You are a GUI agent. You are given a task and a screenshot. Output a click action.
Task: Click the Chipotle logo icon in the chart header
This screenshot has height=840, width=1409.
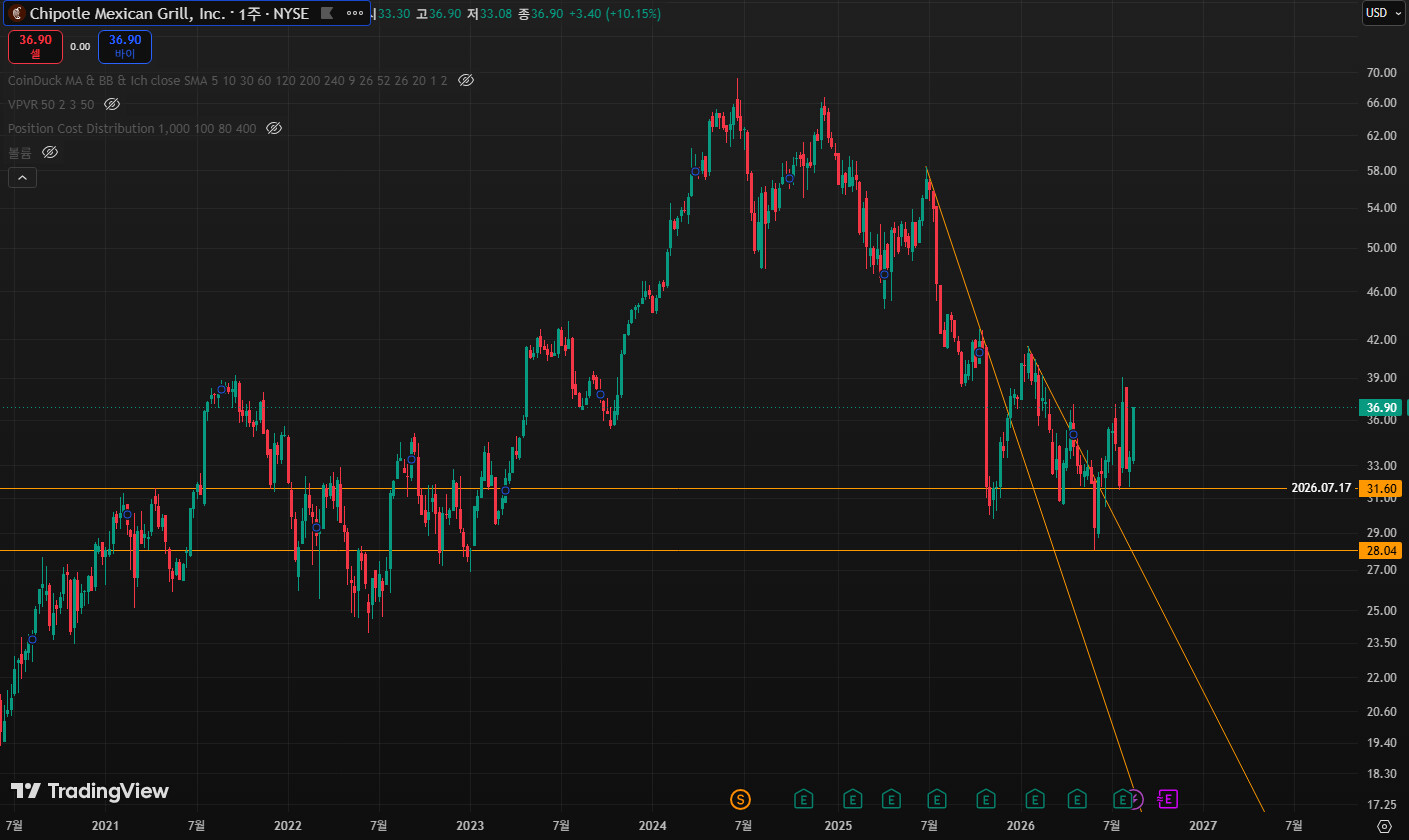tap(17, 14)
